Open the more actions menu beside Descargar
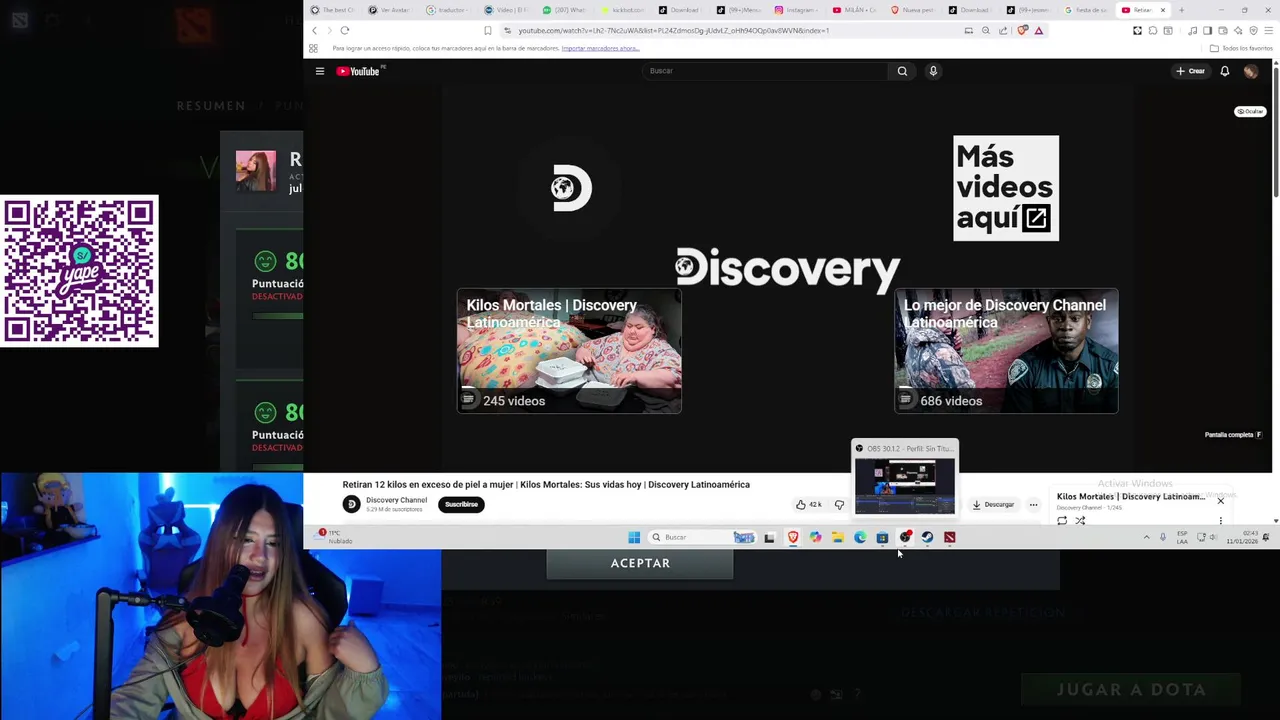This screenshot has height=720, width=1280. 1033,504
